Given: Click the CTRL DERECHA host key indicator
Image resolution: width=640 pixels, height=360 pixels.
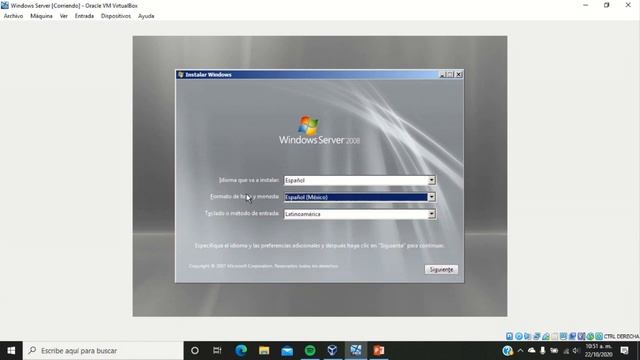Looking at the screenshot, I should [622, 336].
